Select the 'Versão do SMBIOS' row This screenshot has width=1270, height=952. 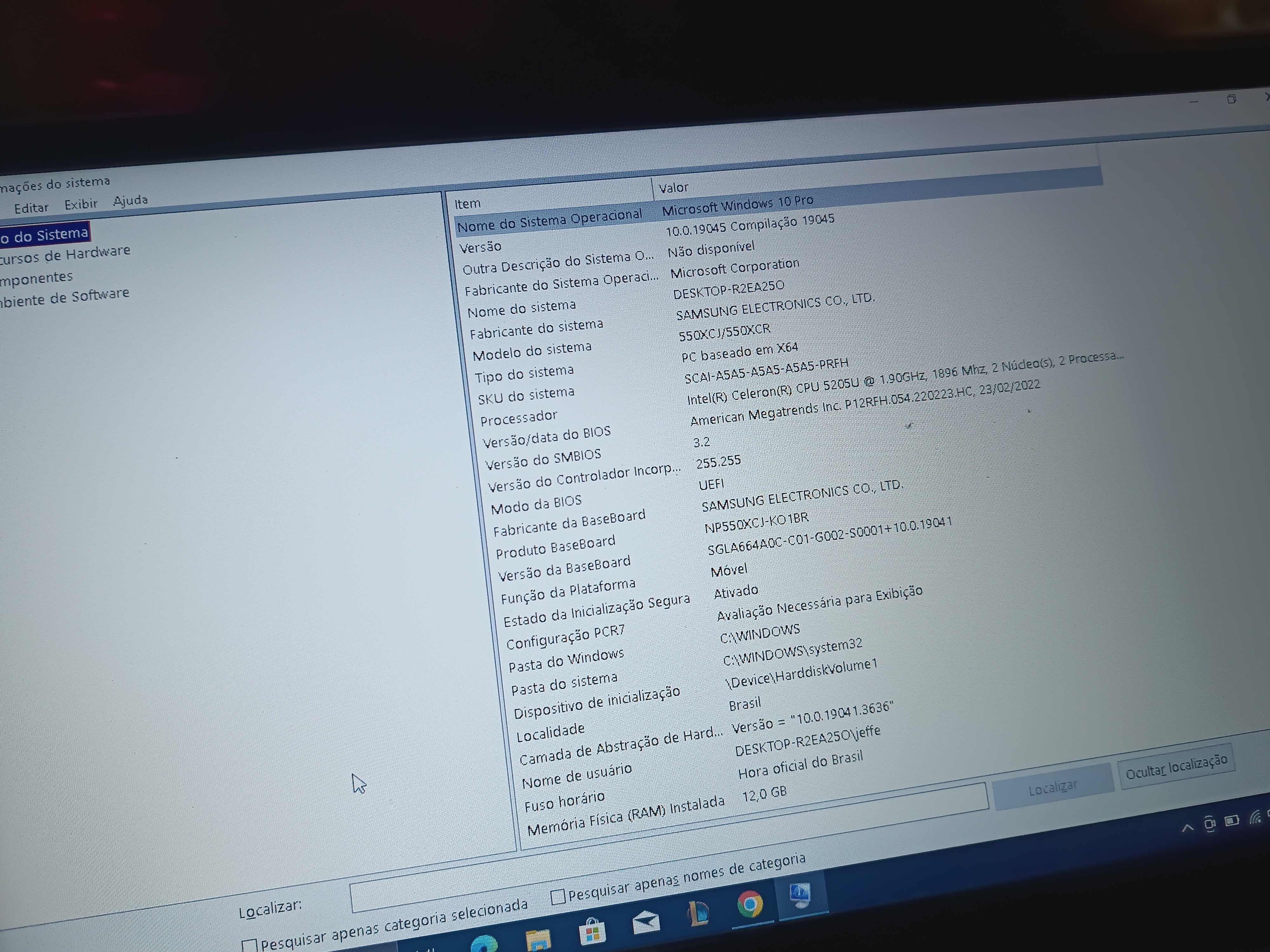543,459
